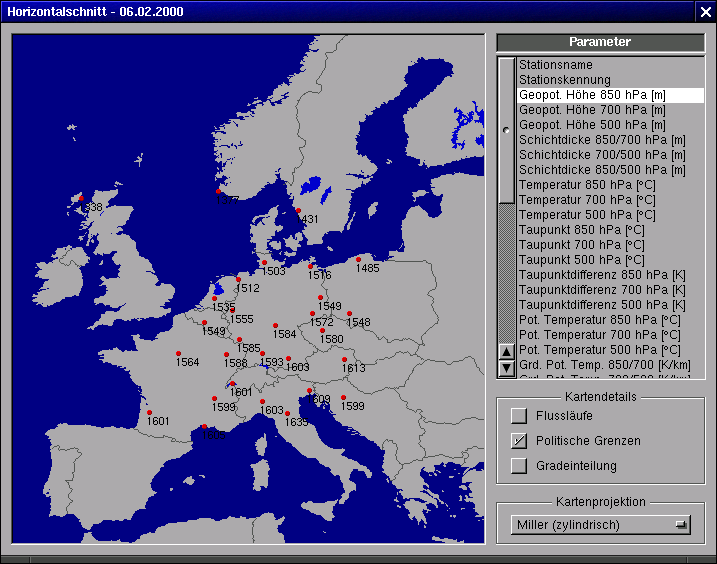Click the Parameter list scrollbar thumb

pyautogui.click(x=506, y=130)
